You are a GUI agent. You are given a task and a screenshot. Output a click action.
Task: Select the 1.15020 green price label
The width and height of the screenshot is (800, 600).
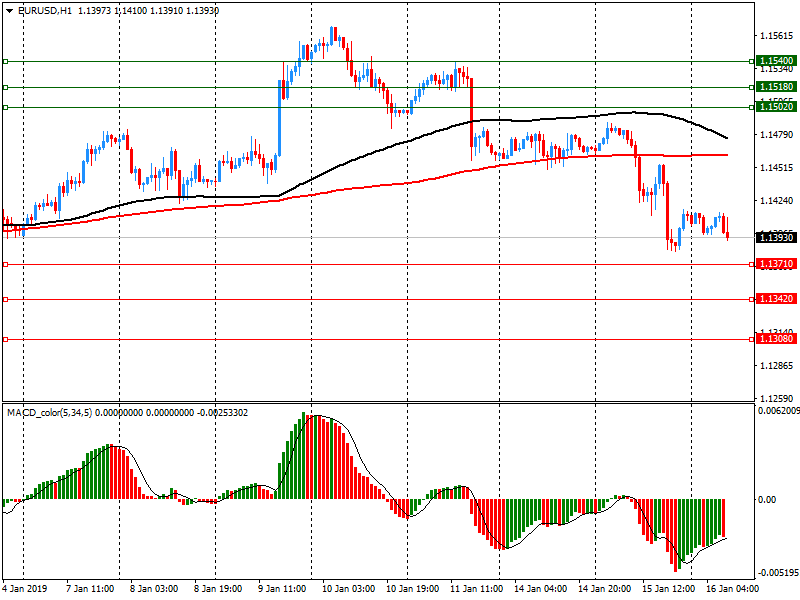[x=776, y=106]
